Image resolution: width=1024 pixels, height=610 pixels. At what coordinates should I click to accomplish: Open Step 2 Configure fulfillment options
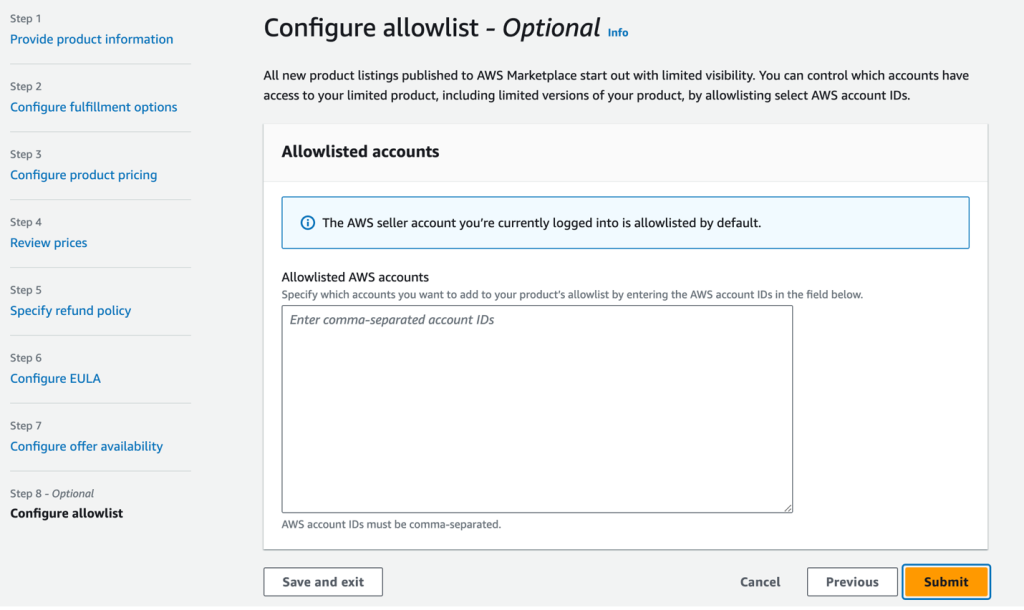(93, 107)
